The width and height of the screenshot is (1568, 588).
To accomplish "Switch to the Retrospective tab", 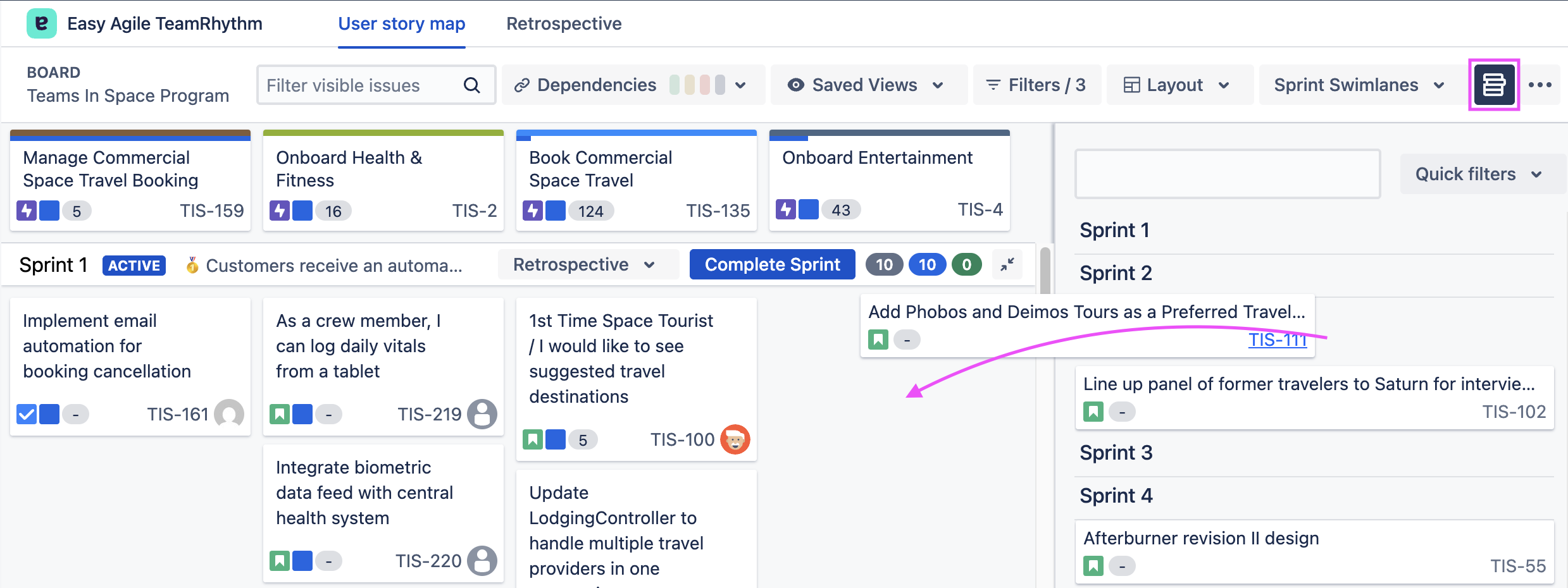I will [x=564, y=24].
